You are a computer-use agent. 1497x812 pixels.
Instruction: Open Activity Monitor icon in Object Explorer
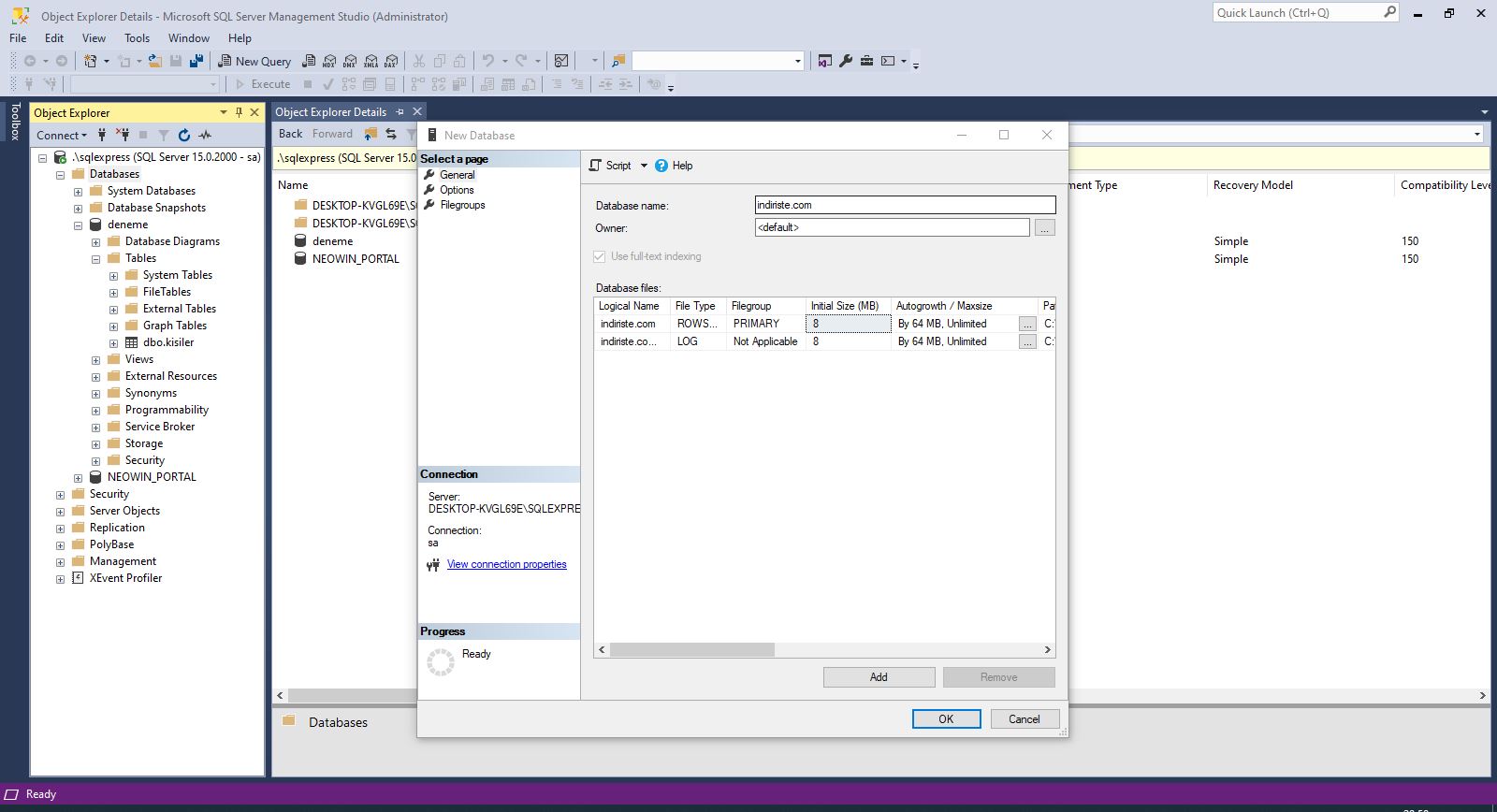[205, 135]
